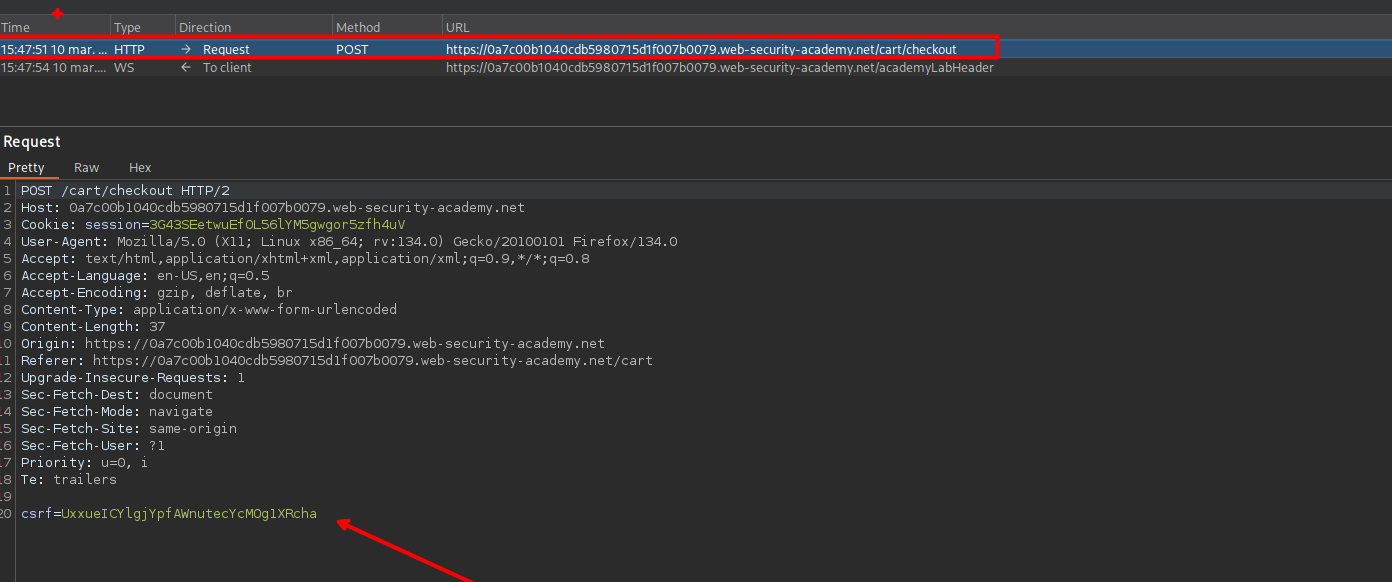Switch to the Pretty tab
Screen dimensions: 1392x582
pos(27,168)
